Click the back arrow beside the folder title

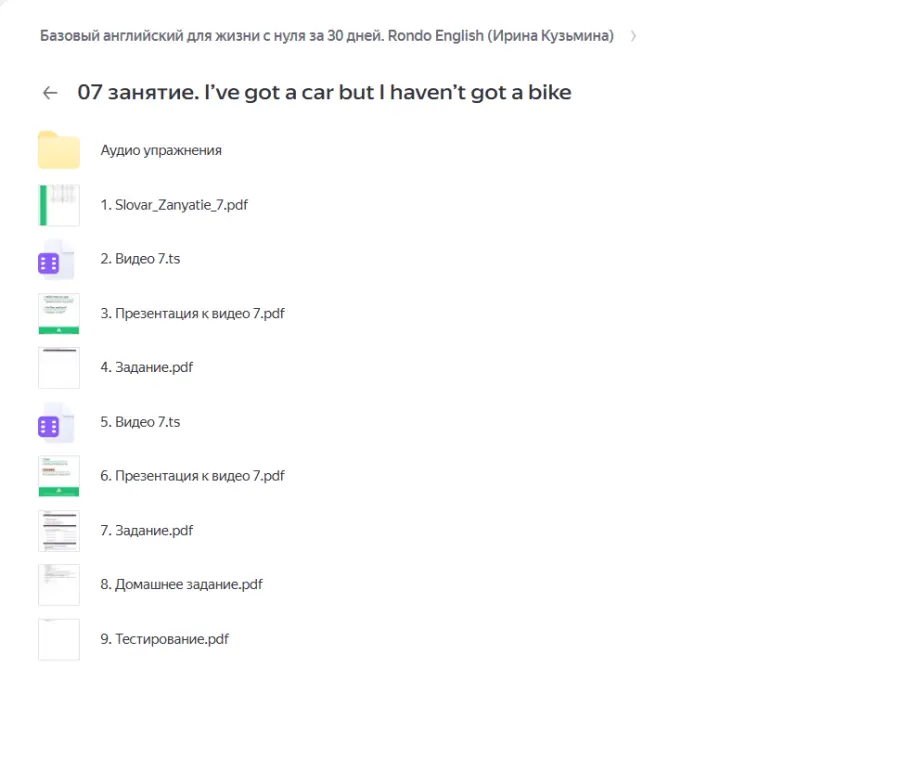(x=50, y=93)
